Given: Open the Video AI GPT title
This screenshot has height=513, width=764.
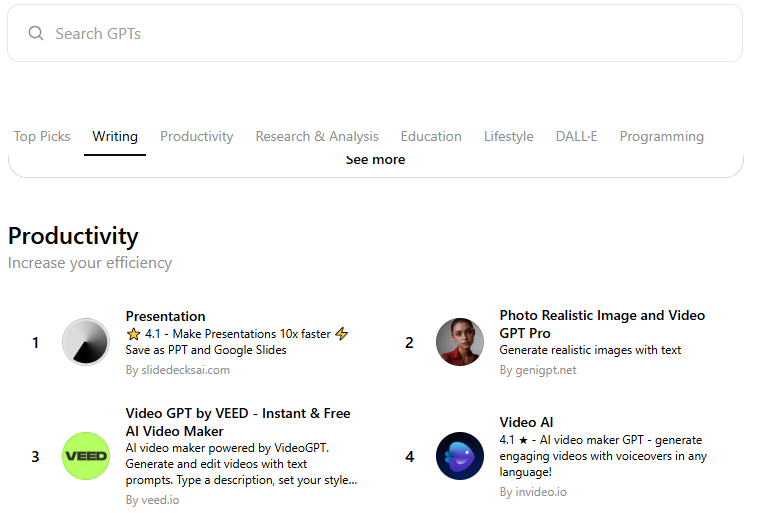Looking at the screenshot, I should tap(526, 422).
